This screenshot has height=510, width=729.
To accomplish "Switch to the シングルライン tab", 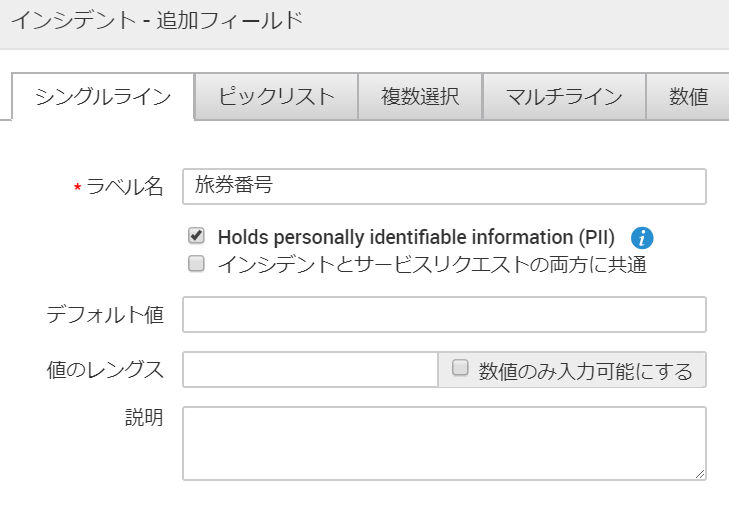I will 102,97.
